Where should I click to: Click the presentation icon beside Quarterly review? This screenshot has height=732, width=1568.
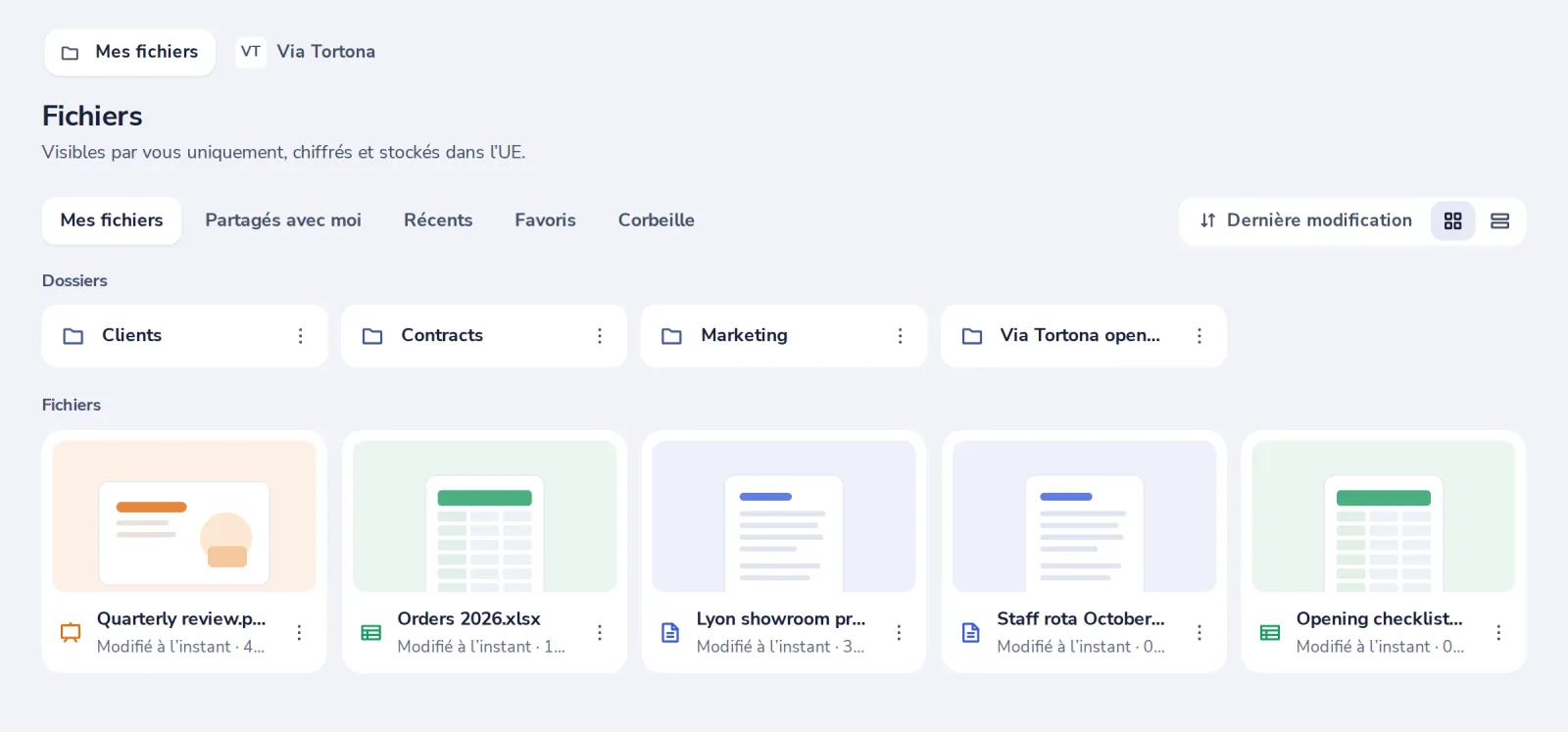click(71, 633)
